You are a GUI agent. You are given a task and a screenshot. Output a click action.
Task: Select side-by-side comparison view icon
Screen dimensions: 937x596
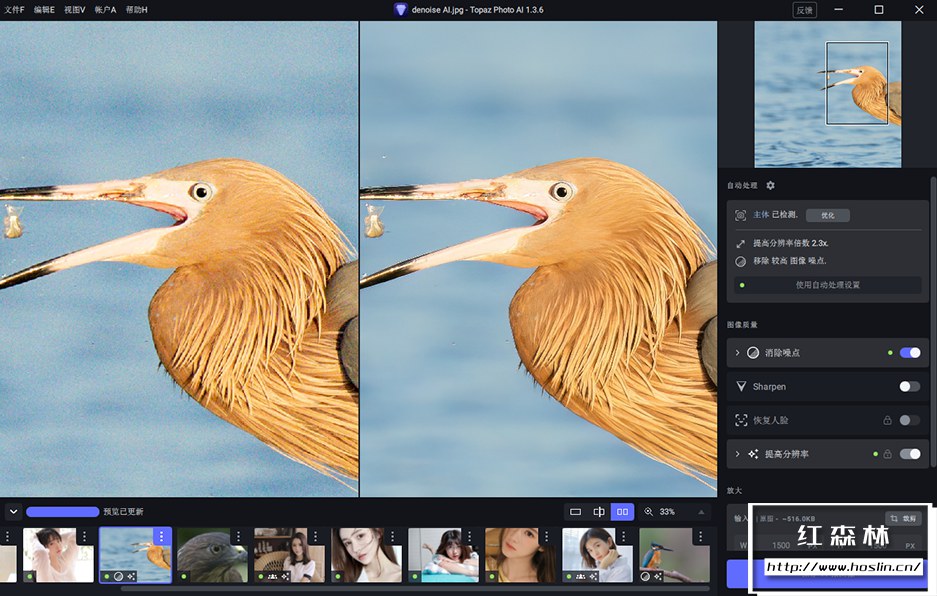622,512
